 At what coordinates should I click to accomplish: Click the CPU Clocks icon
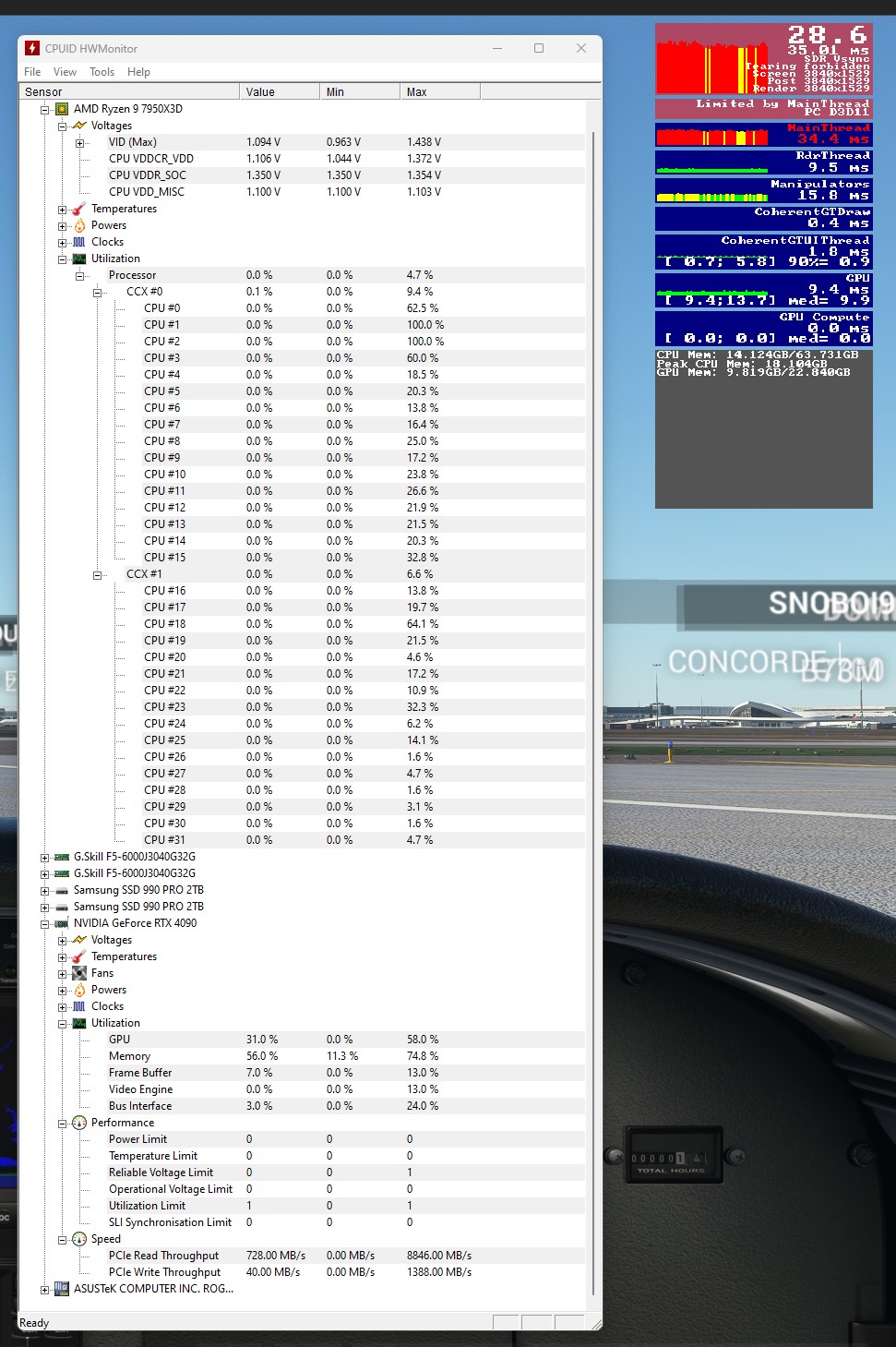point(79,242)
